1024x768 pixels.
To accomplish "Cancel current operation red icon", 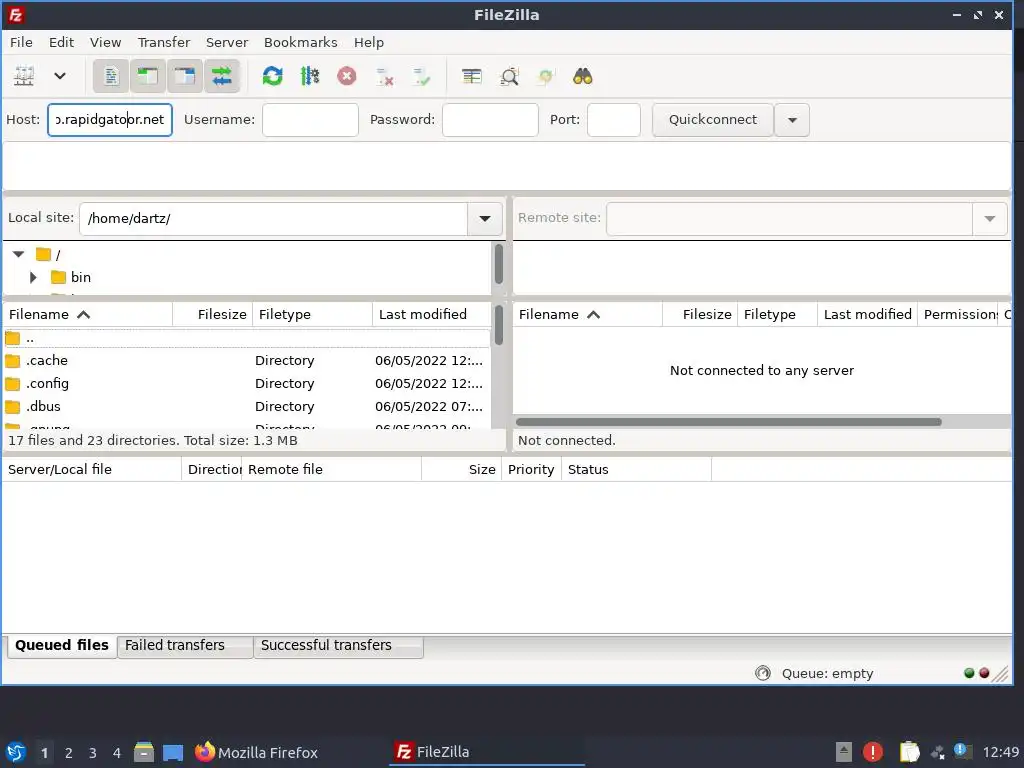I will click(x=347, y=76).
